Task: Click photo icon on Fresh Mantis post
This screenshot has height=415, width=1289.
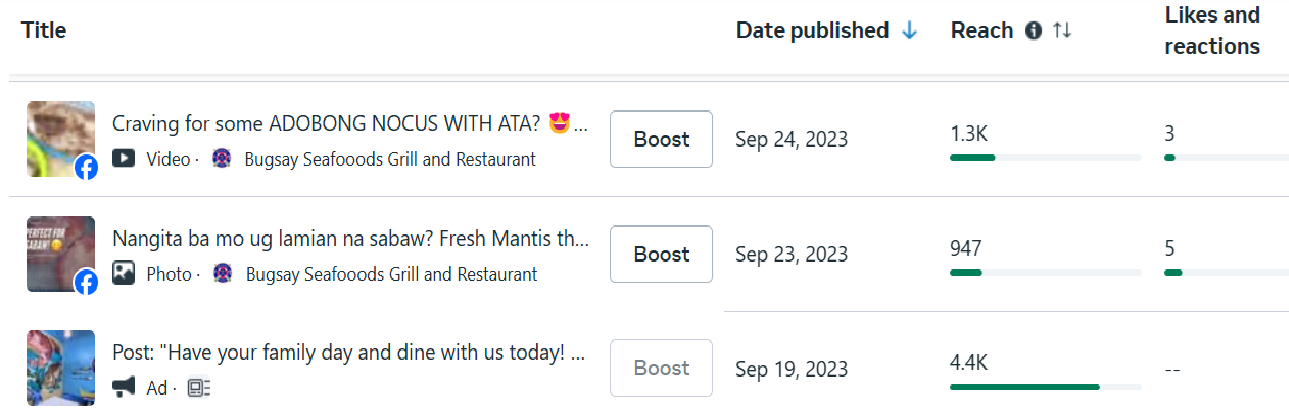Action: coord(124,273)
